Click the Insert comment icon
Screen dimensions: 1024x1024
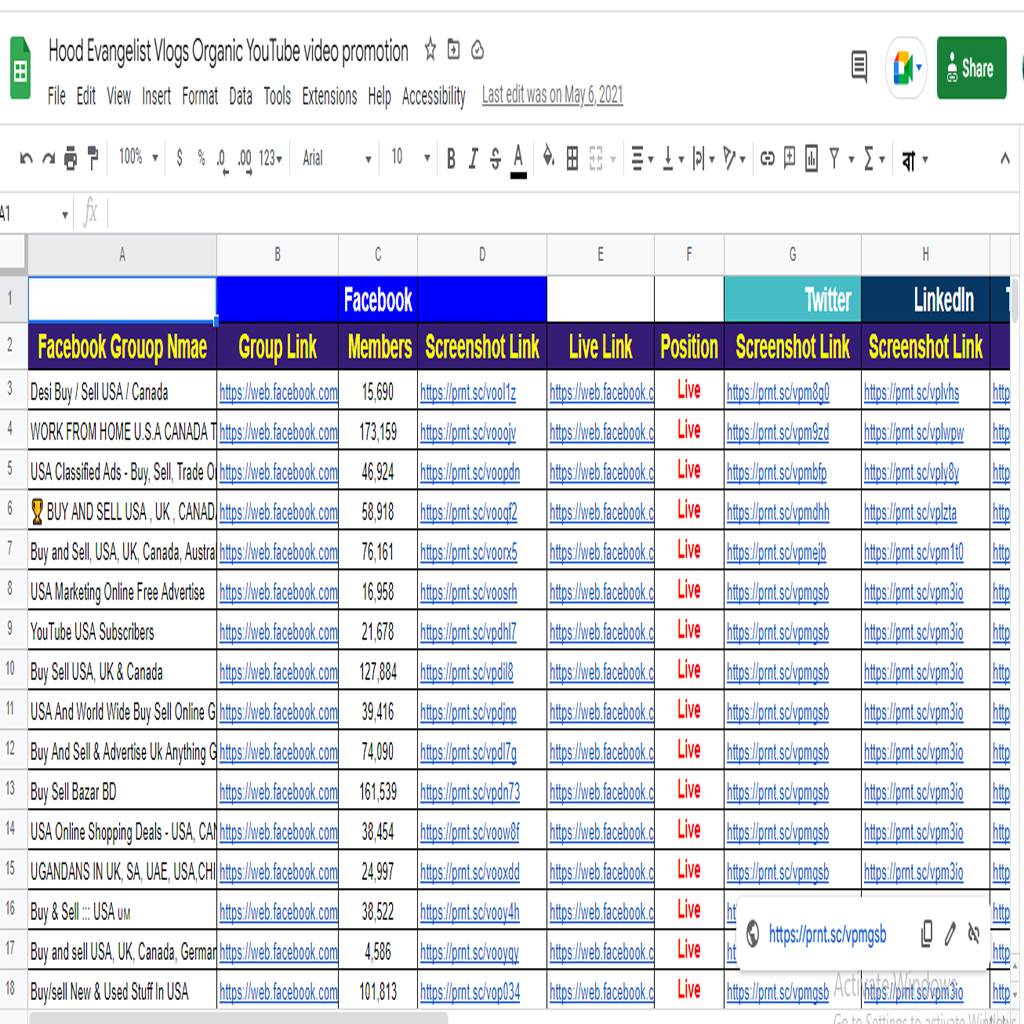coord(790,157)
